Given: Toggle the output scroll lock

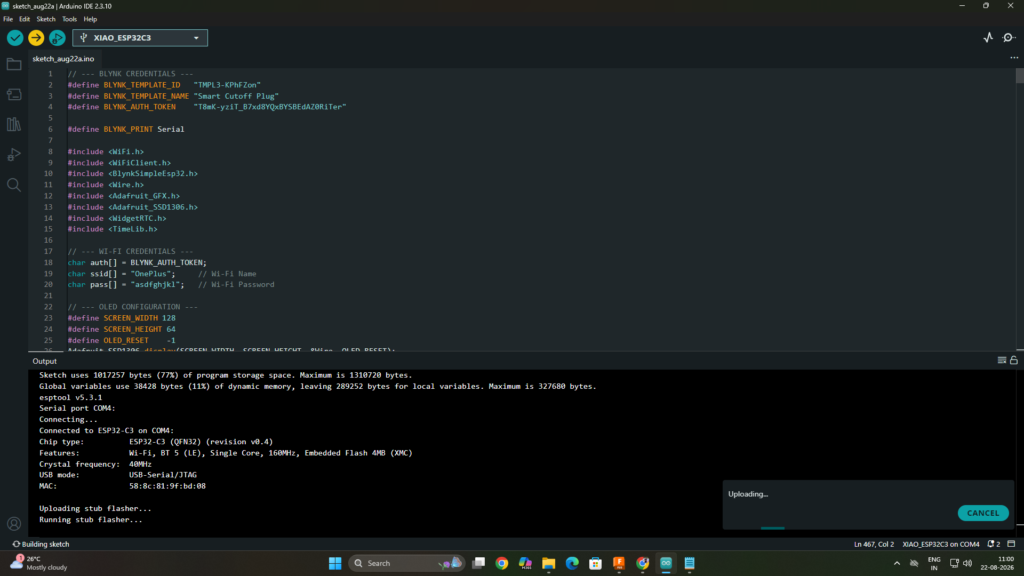Looking at the screenshot, I should point(1014,360).
